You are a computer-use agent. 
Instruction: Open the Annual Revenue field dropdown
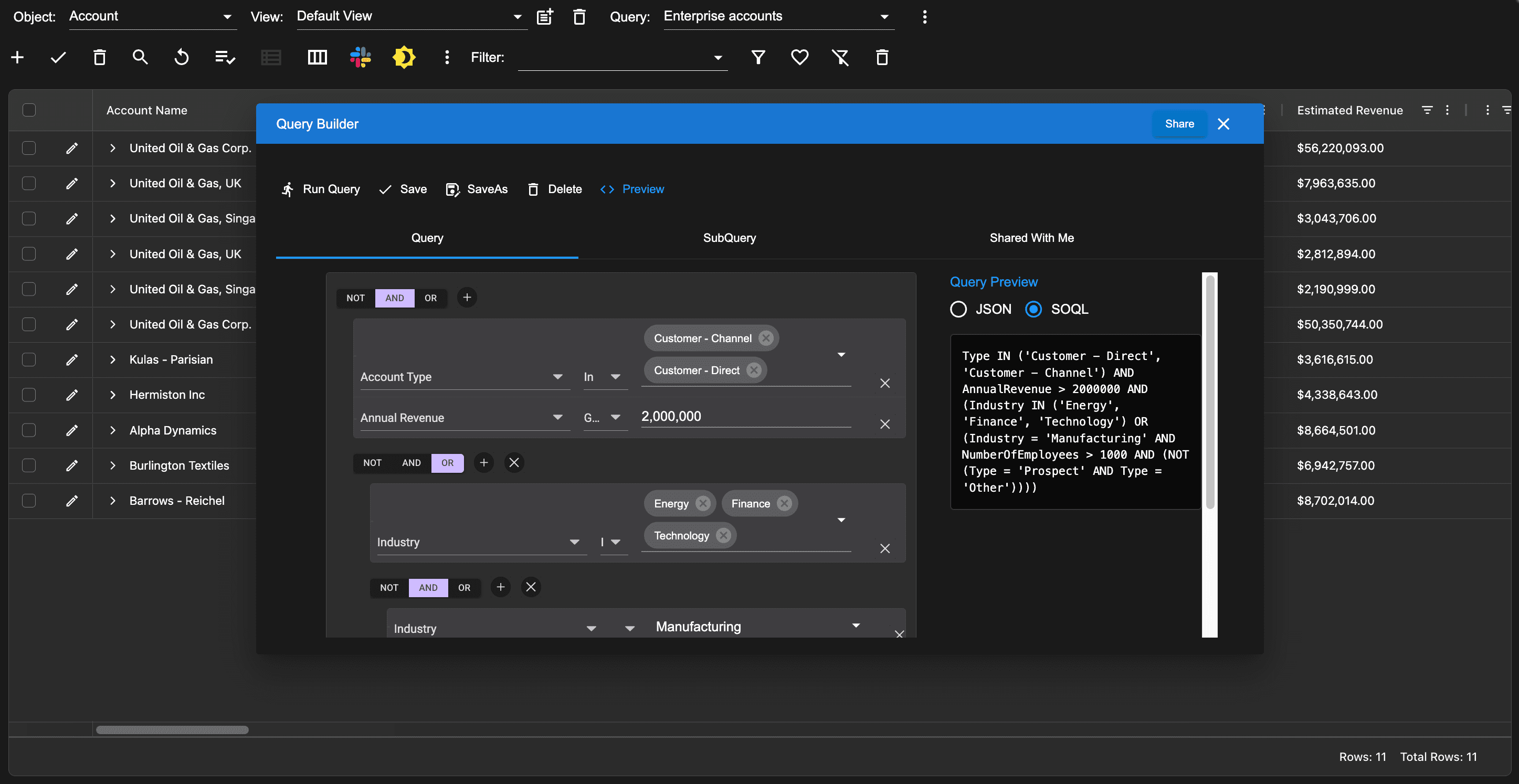point(557,417)
